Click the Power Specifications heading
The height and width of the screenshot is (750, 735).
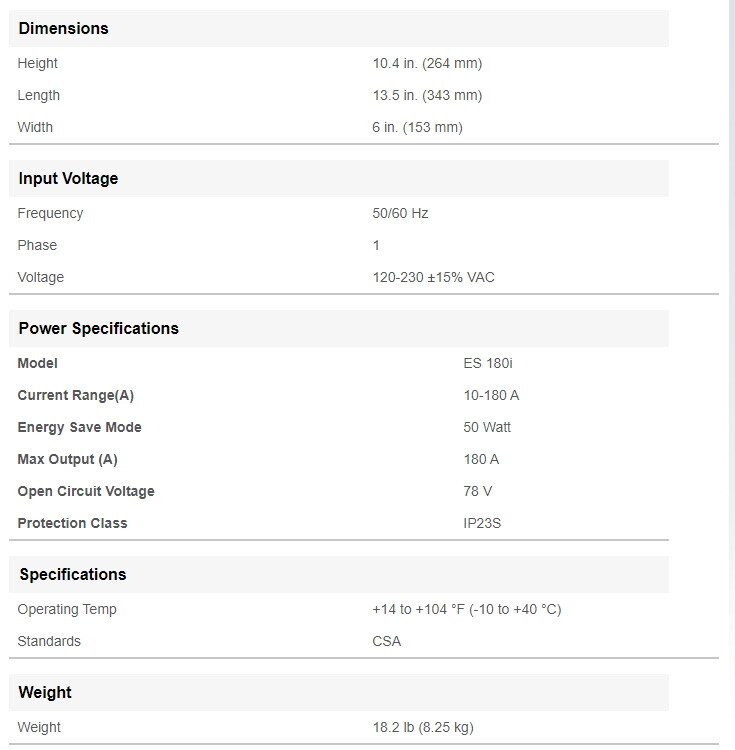point(98,328)
